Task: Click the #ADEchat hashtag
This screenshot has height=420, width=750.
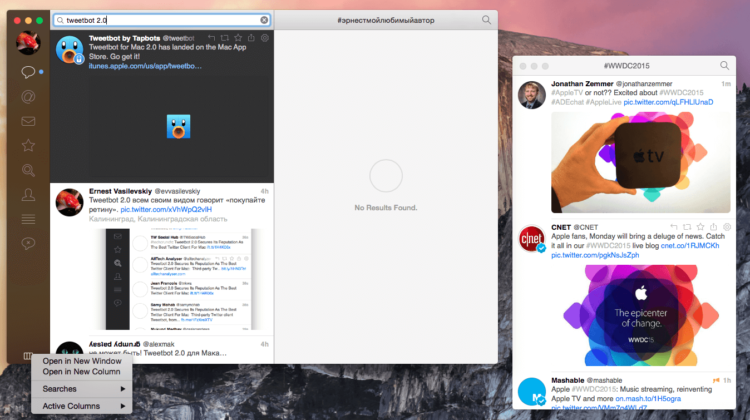Action: tap(567, 102)
